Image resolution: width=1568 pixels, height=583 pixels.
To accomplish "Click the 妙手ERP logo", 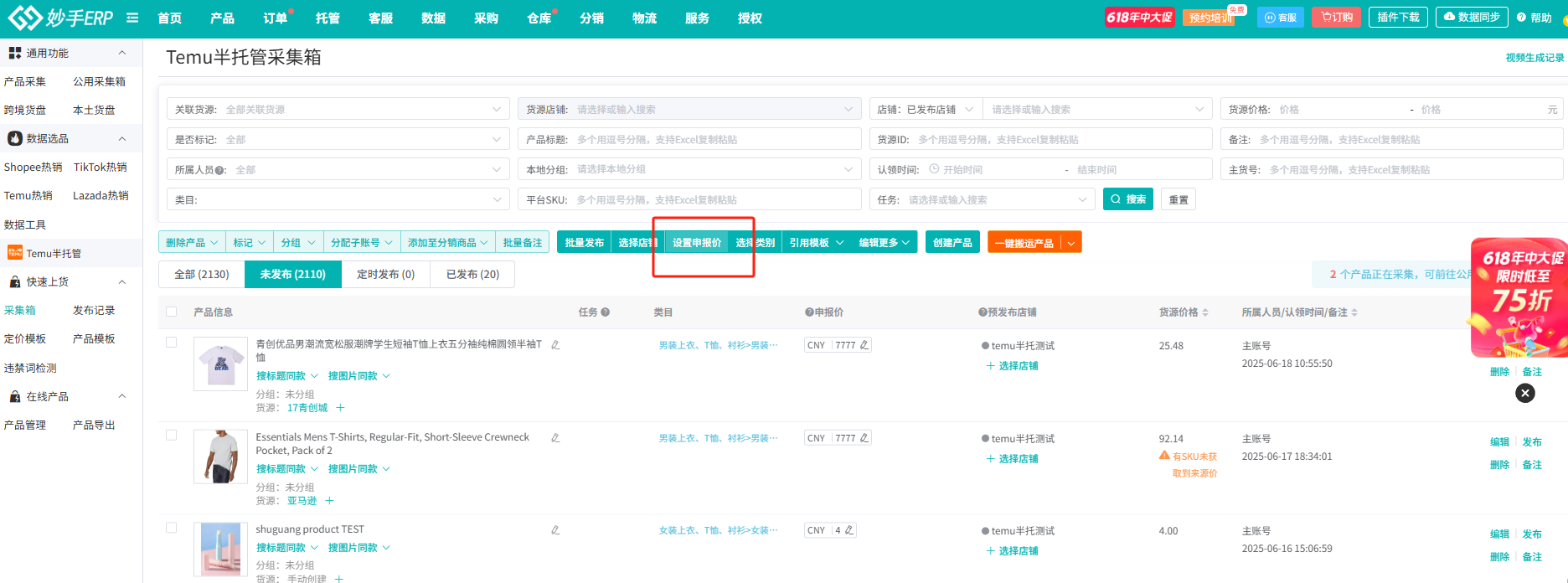I will (59, 18).
